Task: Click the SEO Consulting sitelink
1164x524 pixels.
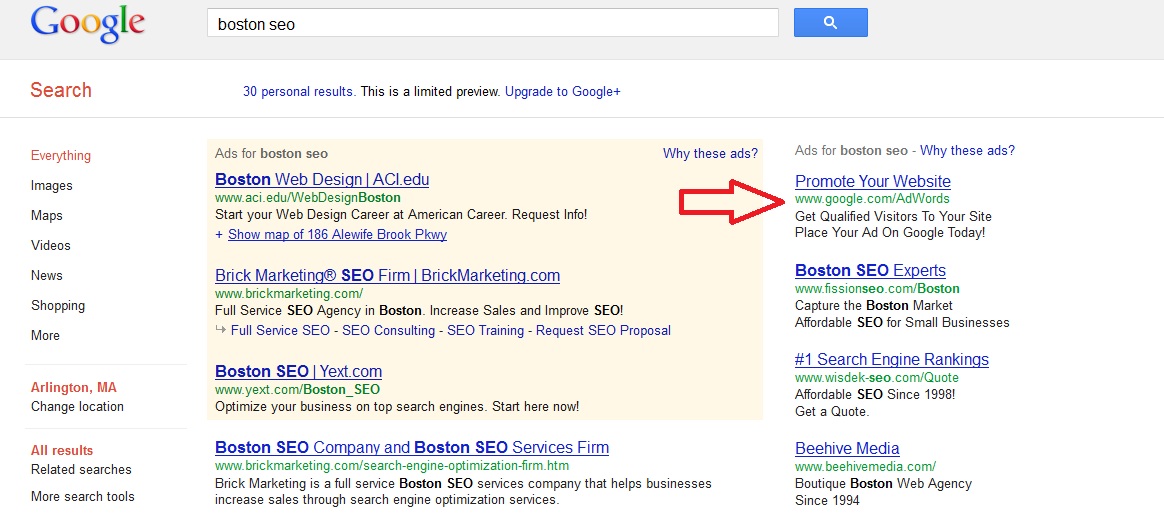Action: [x=388, y=330]
